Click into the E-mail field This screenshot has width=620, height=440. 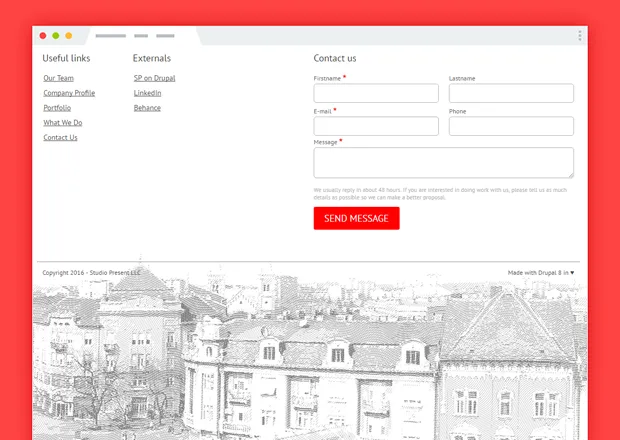376,126
